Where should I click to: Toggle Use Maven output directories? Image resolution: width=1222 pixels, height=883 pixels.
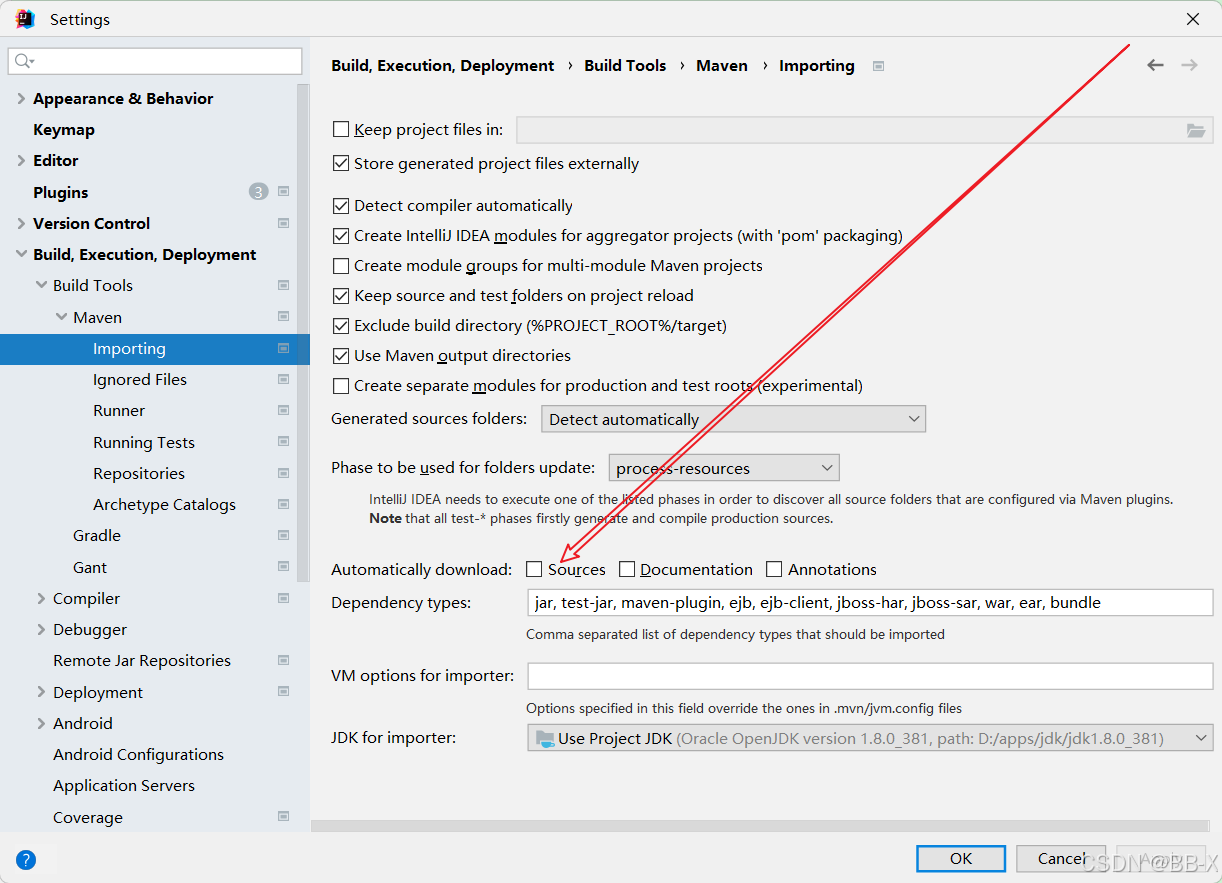341,356
